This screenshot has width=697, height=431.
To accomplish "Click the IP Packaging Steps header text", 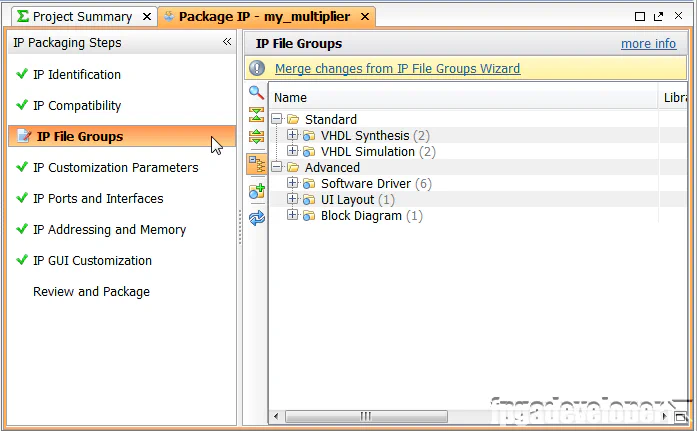I will pos(67,43).
